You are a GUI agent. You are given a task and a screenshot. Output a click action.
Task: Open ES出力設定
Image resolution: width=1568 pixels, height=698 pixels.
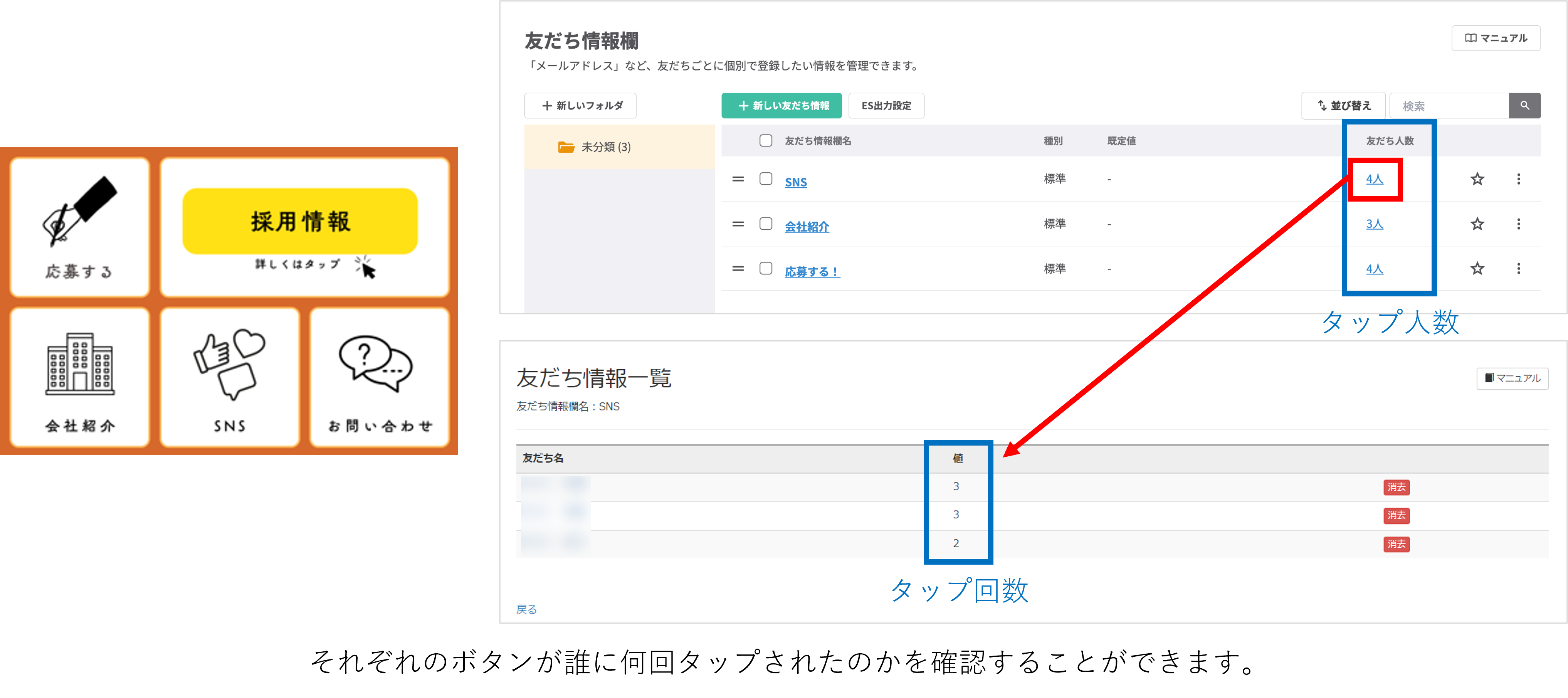(x=886, y=105)
